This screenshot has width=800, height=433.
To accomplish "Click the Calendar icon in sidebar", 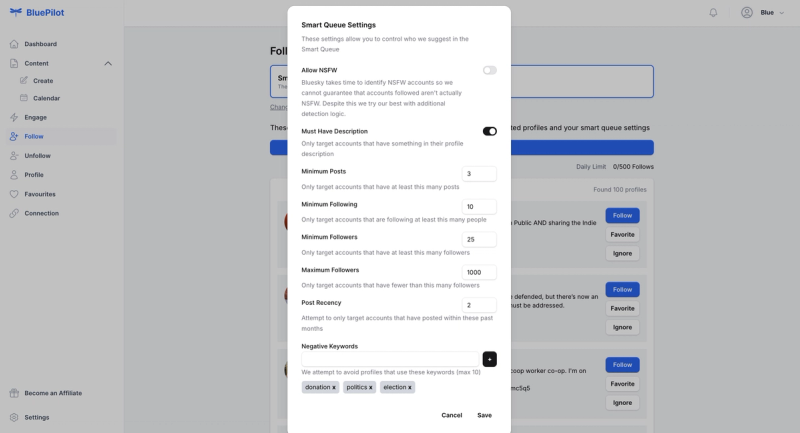I will [24, 98].
